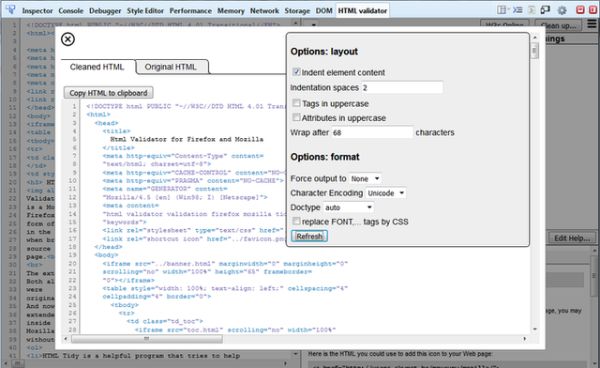Close the cleanup dialog with the X icon

[x=68, y=39]
